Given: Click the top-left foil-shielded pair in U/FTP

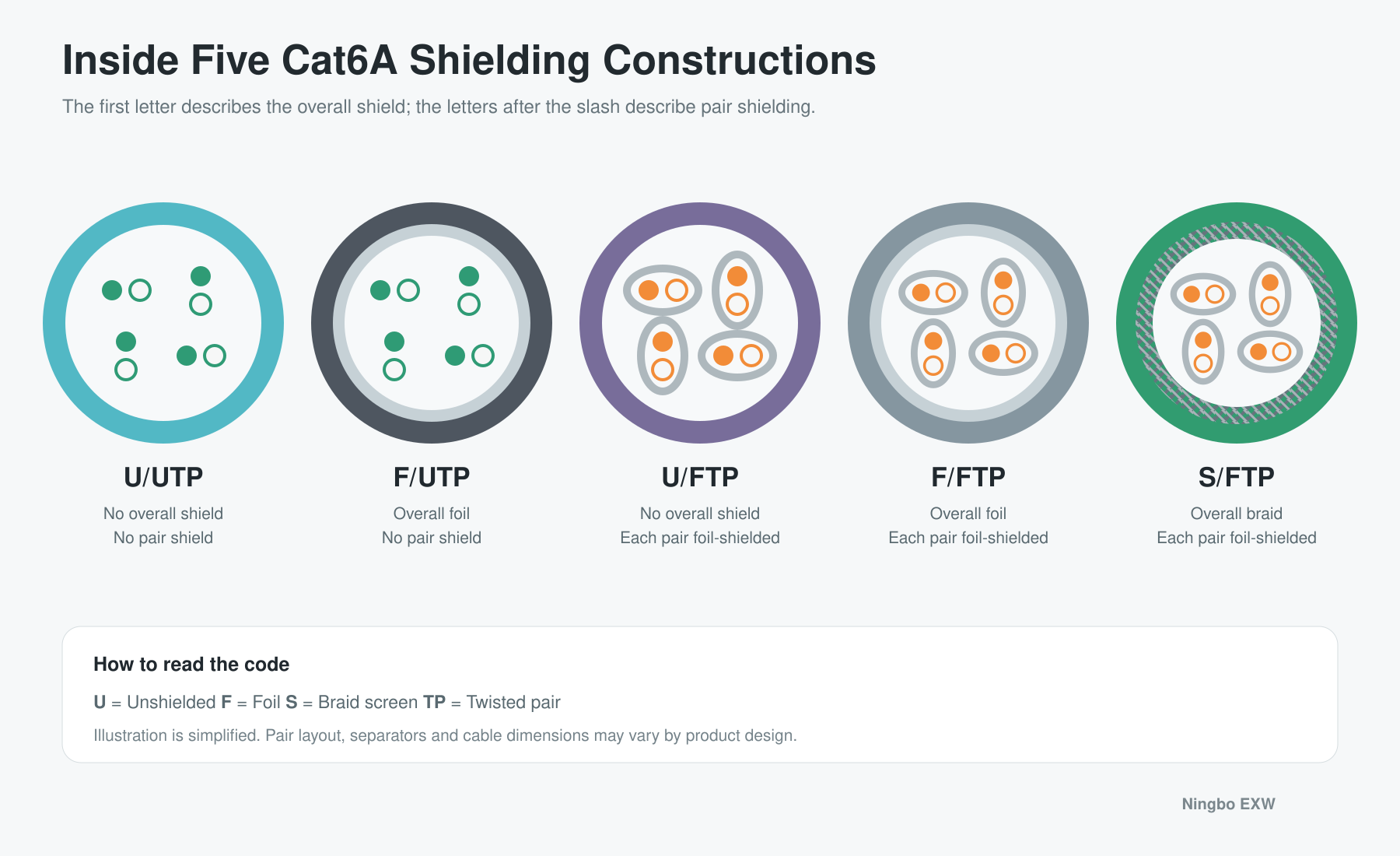Looking at the screenshot, I should [x=663, y=290].
